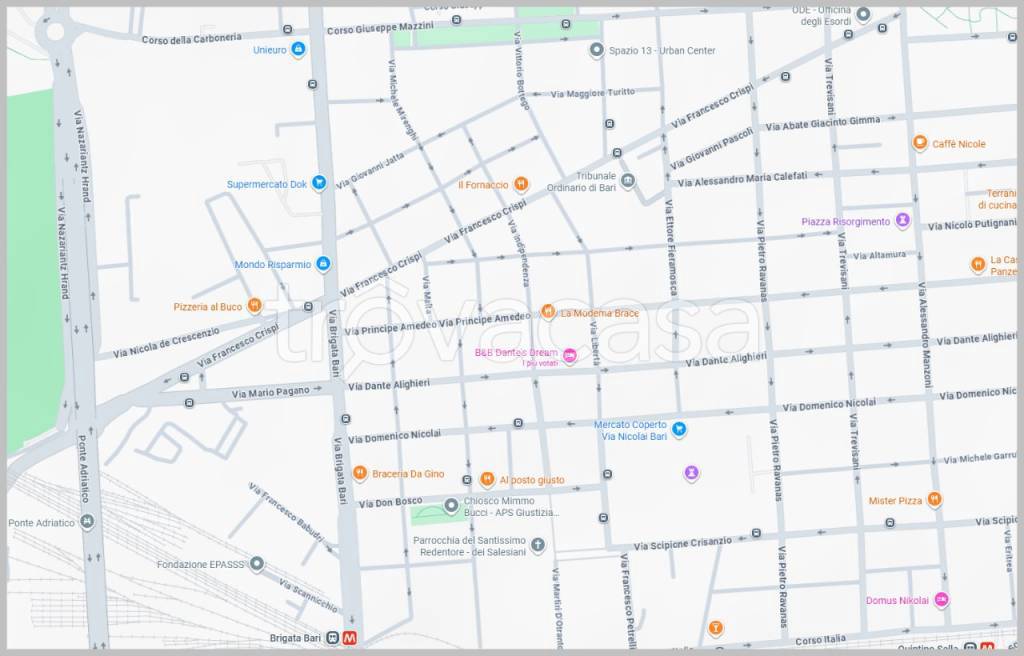This screenshot has height=656, width=1024.
Task: Select the Mister Pizza restaurant pin
Action: coord(935,500)
